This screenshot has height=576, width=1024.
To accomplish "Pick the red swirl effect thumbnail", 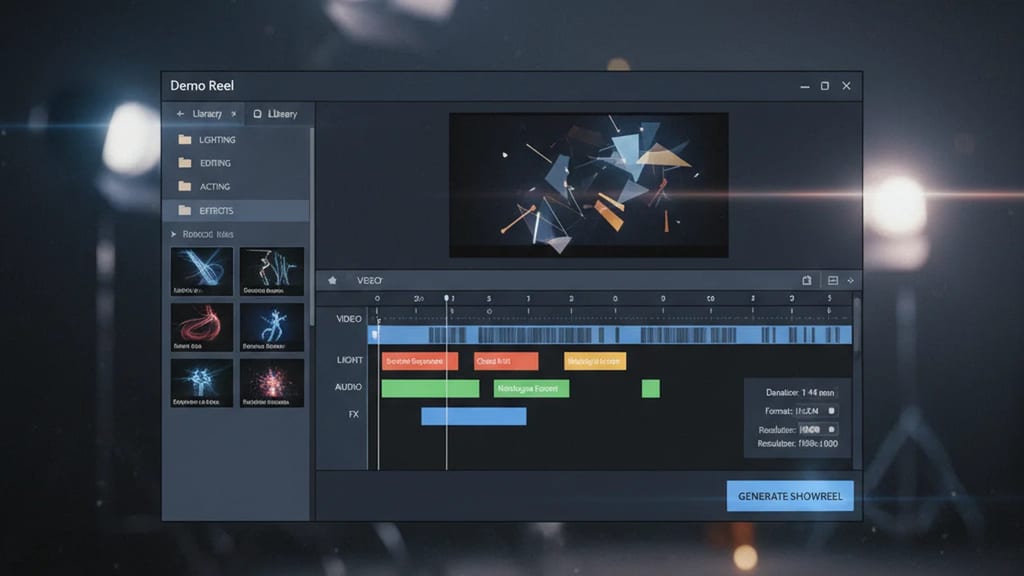I will [x=202, y=327].
